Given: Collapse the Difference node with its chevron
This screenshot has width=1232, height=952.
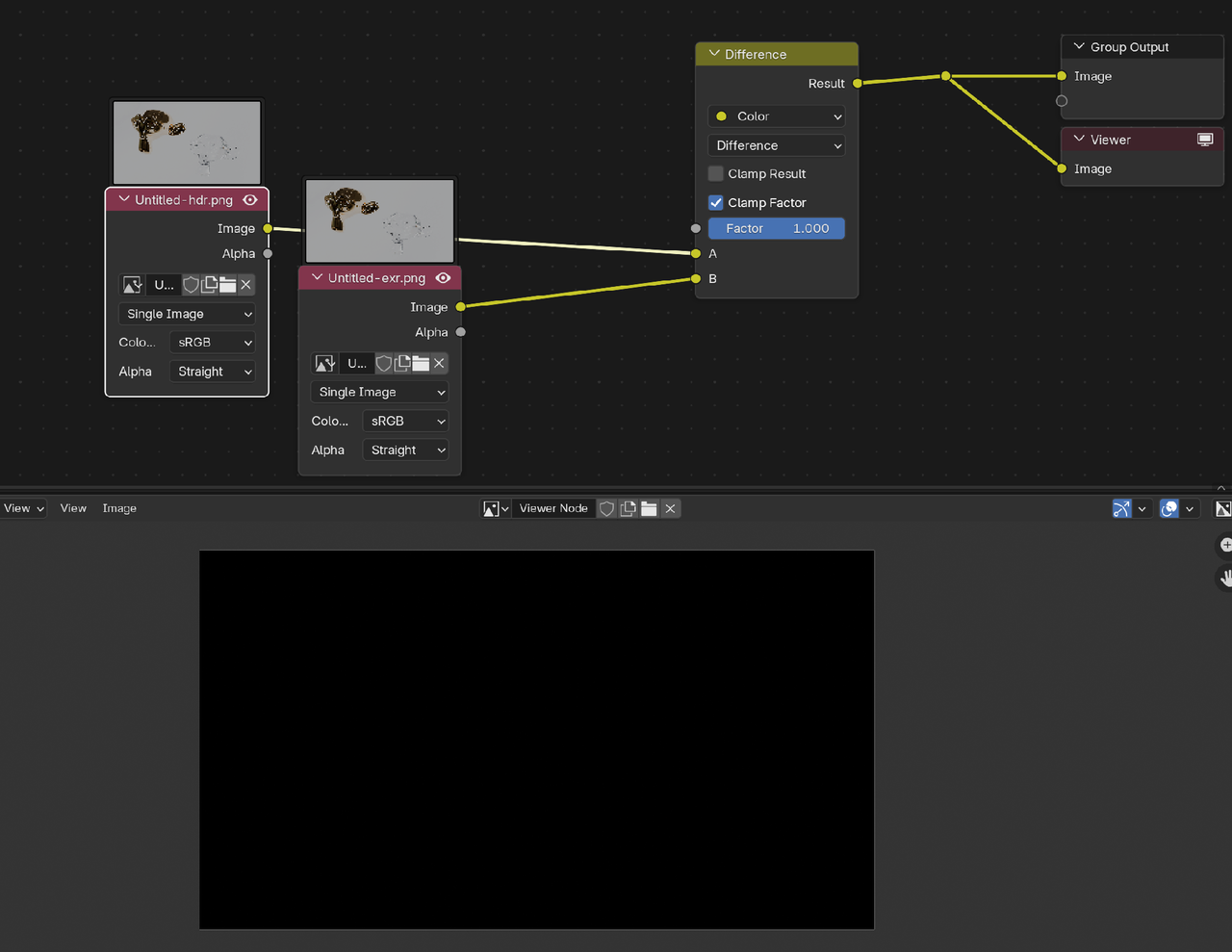Looking at the screenshot, I should click(714, 54).
